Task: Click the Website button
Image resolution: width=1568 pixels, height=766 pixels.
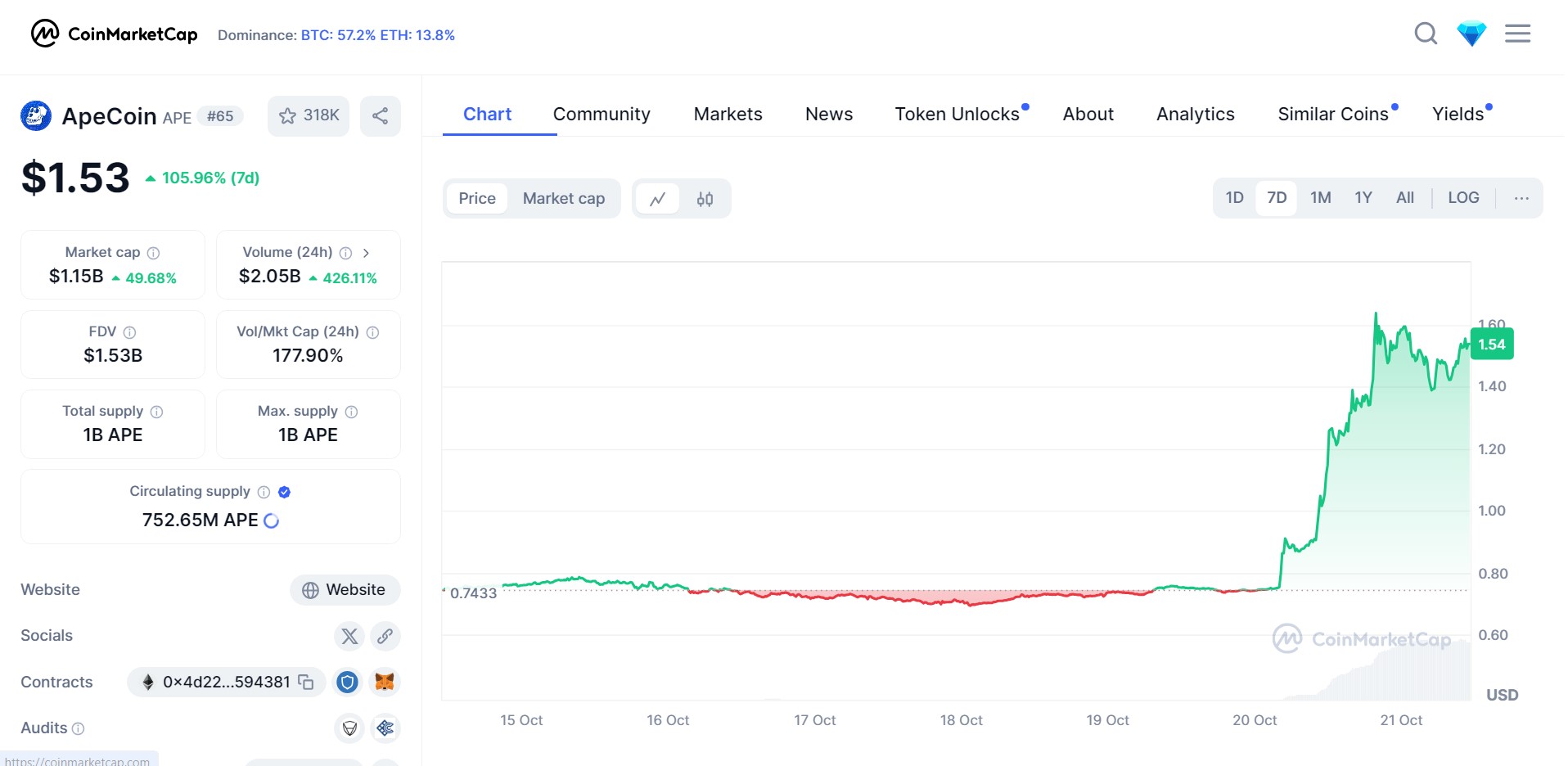Action: (345, 590)
